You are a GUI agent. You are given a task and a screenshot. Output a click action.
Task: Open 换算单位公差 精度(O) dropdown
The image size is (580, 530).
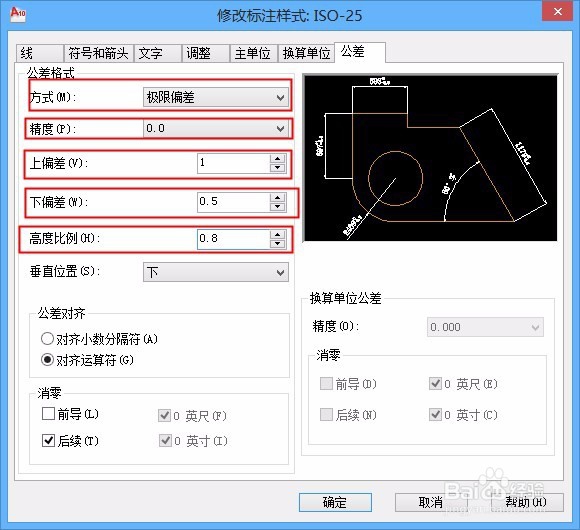(x=485, y=327)
